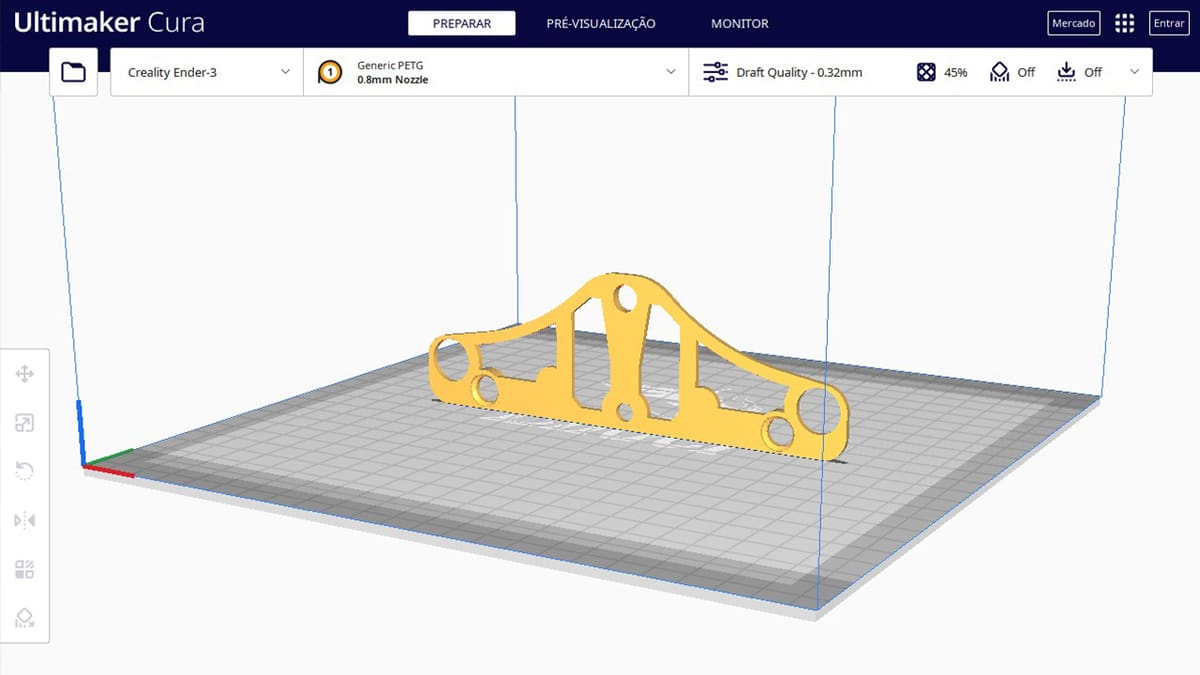Click the infill 45% indicator
The width and height of the screenshot is (1200, 675).
pyautogui.click(x=942, y=72)
